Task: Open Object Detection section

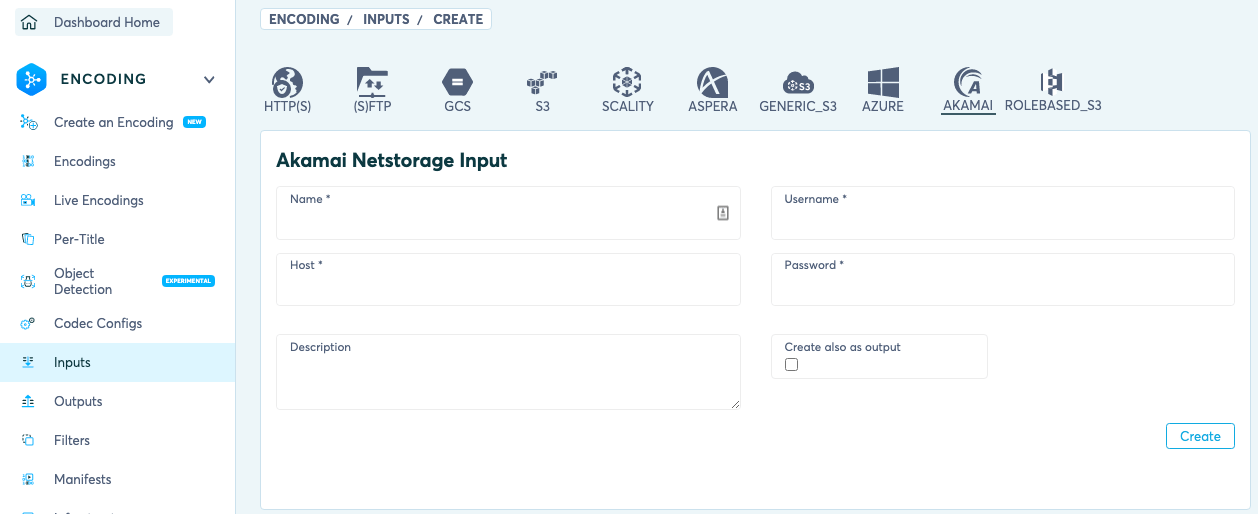Action: pos(83,281)
